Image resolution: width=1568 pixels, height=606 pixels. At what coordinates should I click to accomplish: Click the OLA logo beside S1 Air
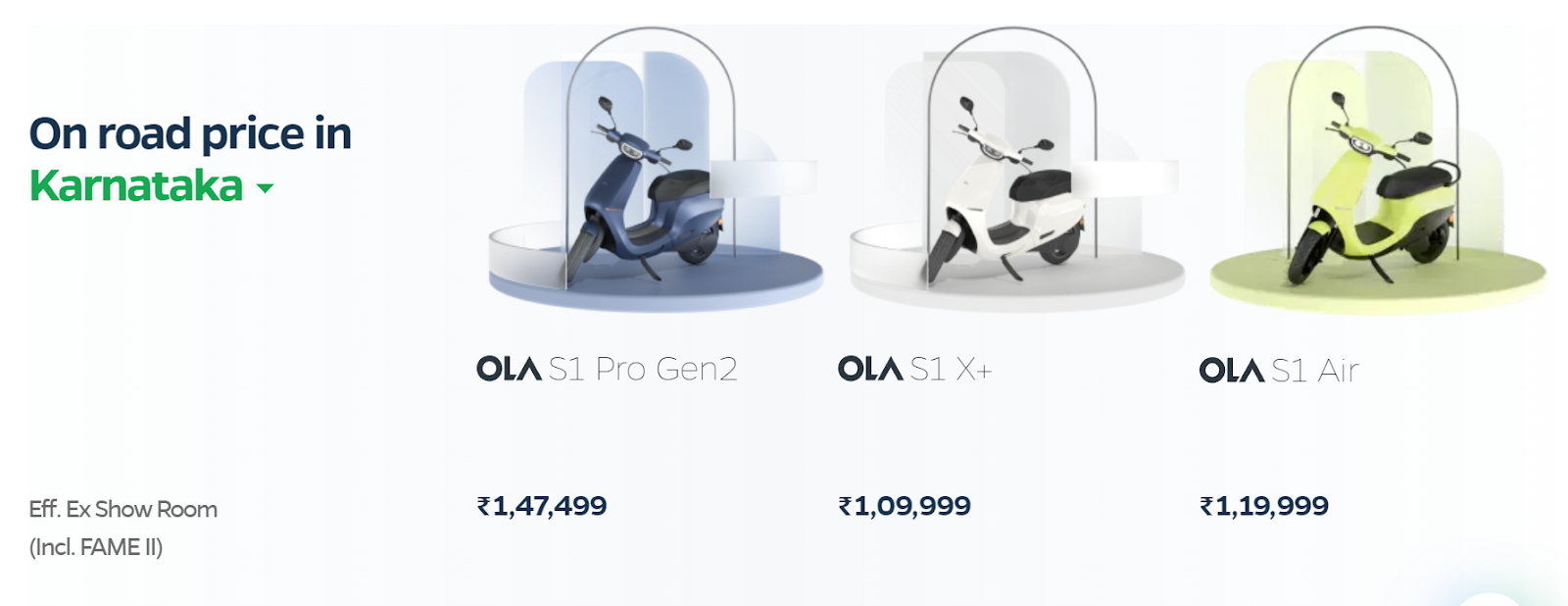[1231, 371]
